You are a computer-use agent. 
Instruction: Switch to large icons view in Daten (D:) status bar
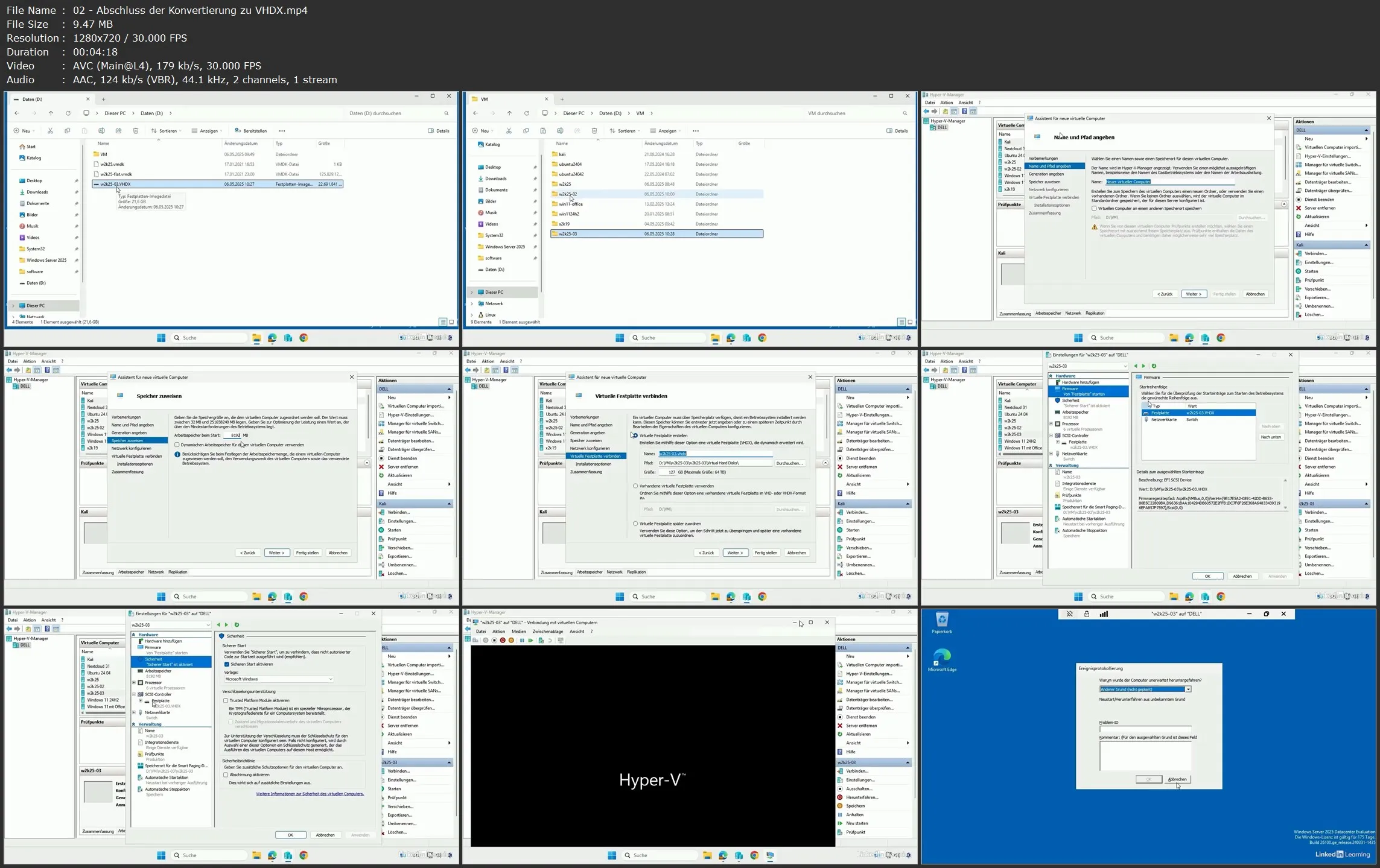tap(452, 322)
